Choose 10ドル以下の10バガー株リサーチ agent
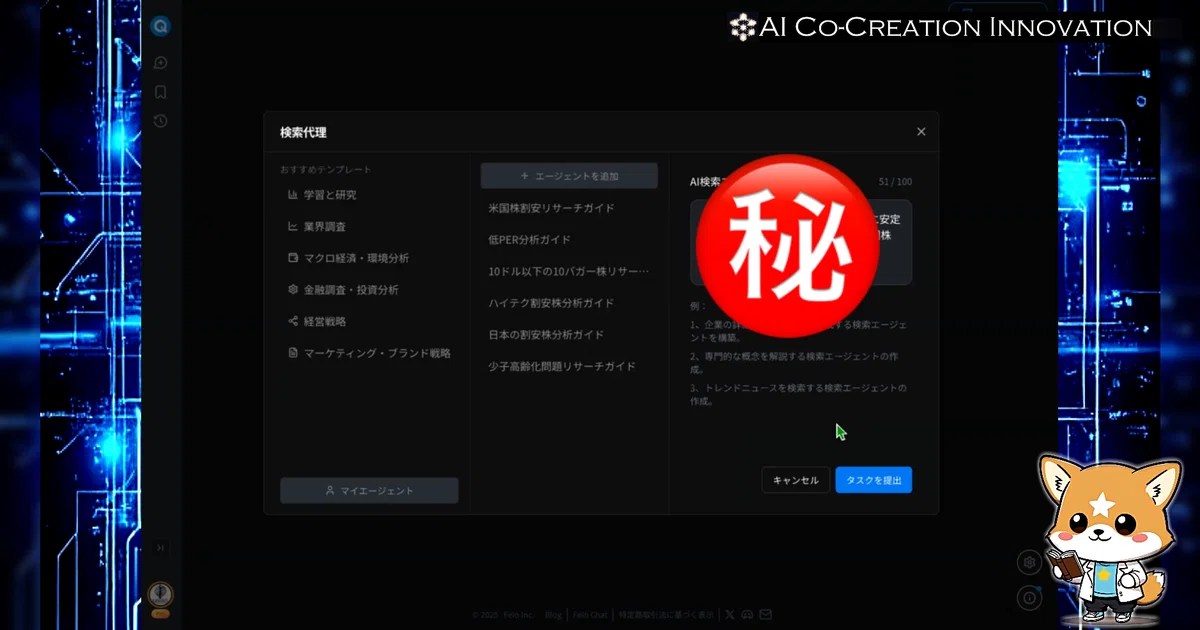The height and width of the screenshot is (630, 1200). (569, 271)
